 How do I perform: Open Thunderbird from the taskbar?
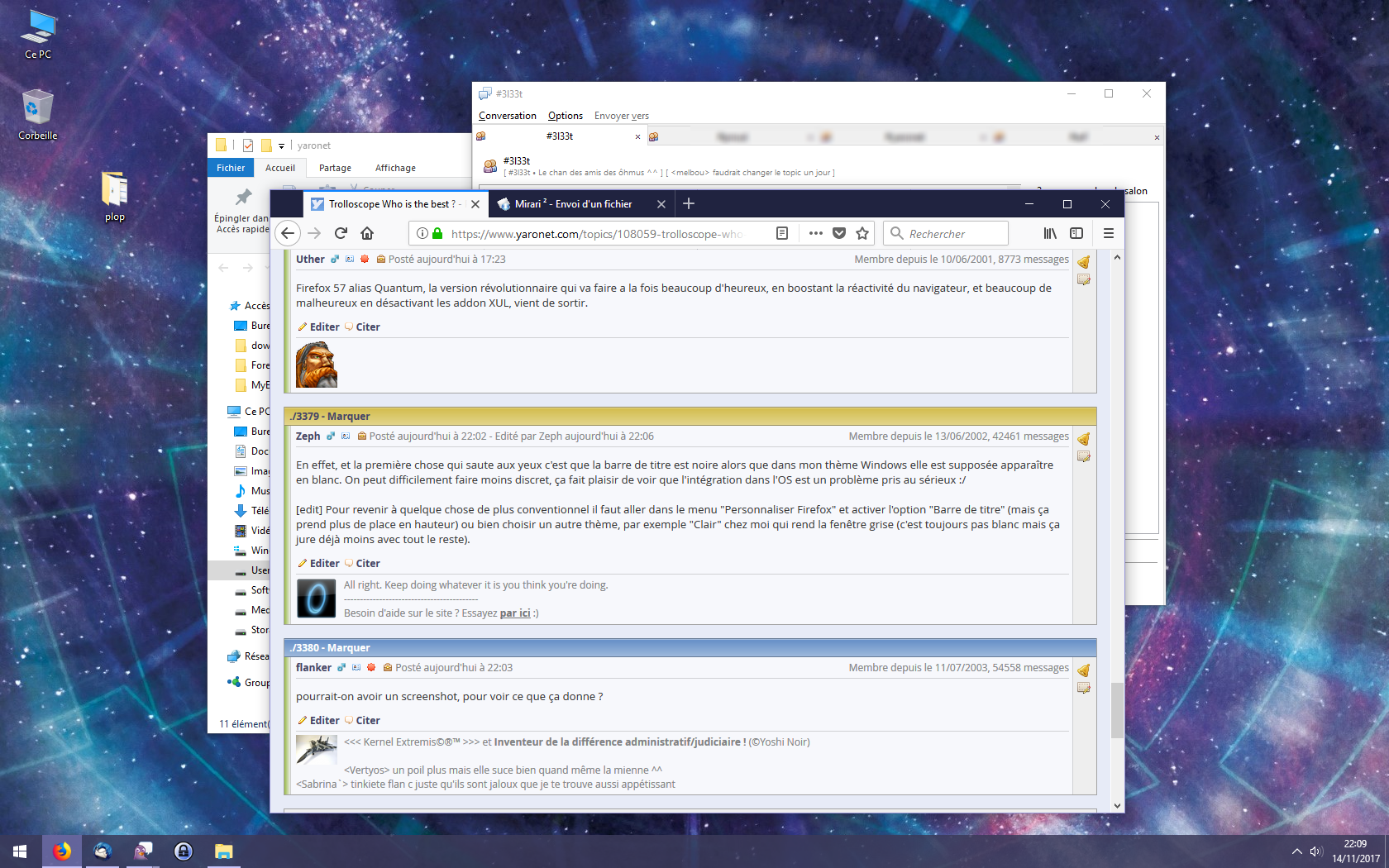tap(103, 851)
